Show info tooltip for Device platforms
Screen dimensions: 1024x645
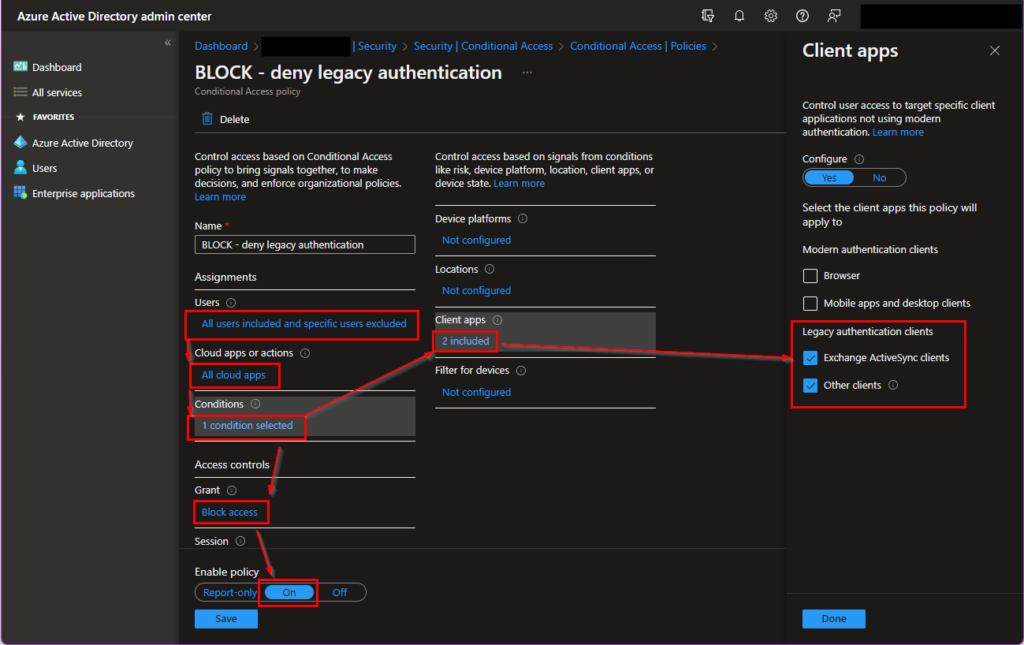522,219
